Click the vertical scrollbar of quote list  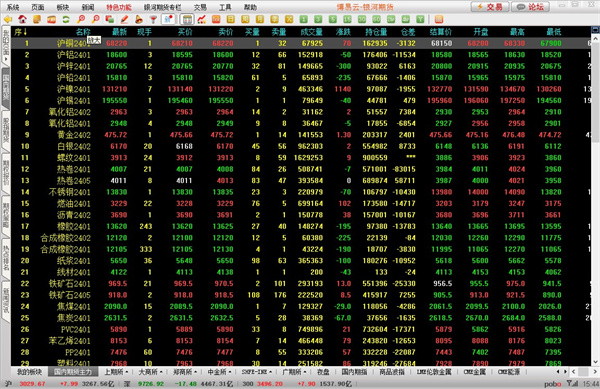pos(595,199)
